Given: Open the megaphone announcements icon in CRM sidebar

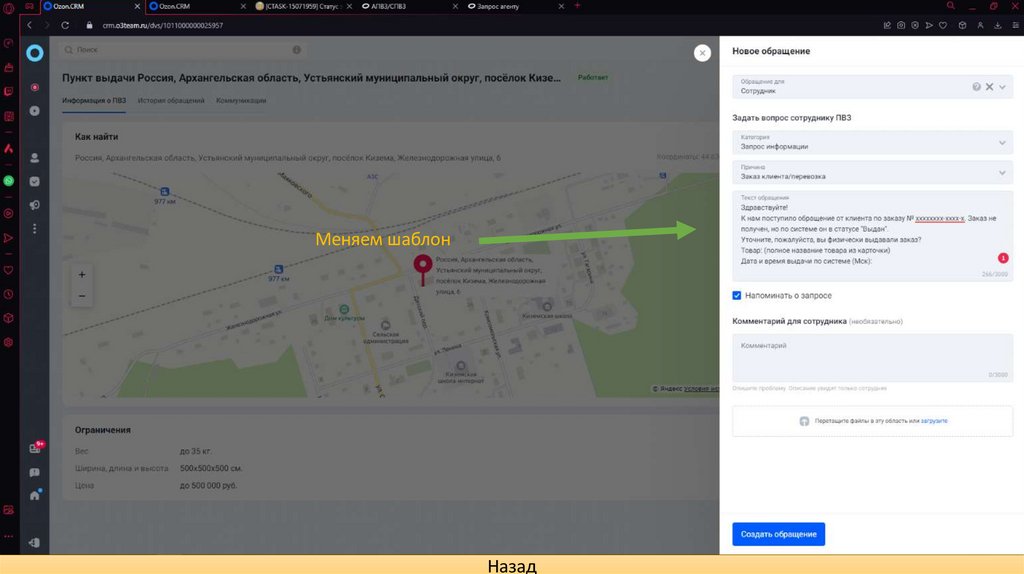Looking at the screenshot, I should 35,205.
